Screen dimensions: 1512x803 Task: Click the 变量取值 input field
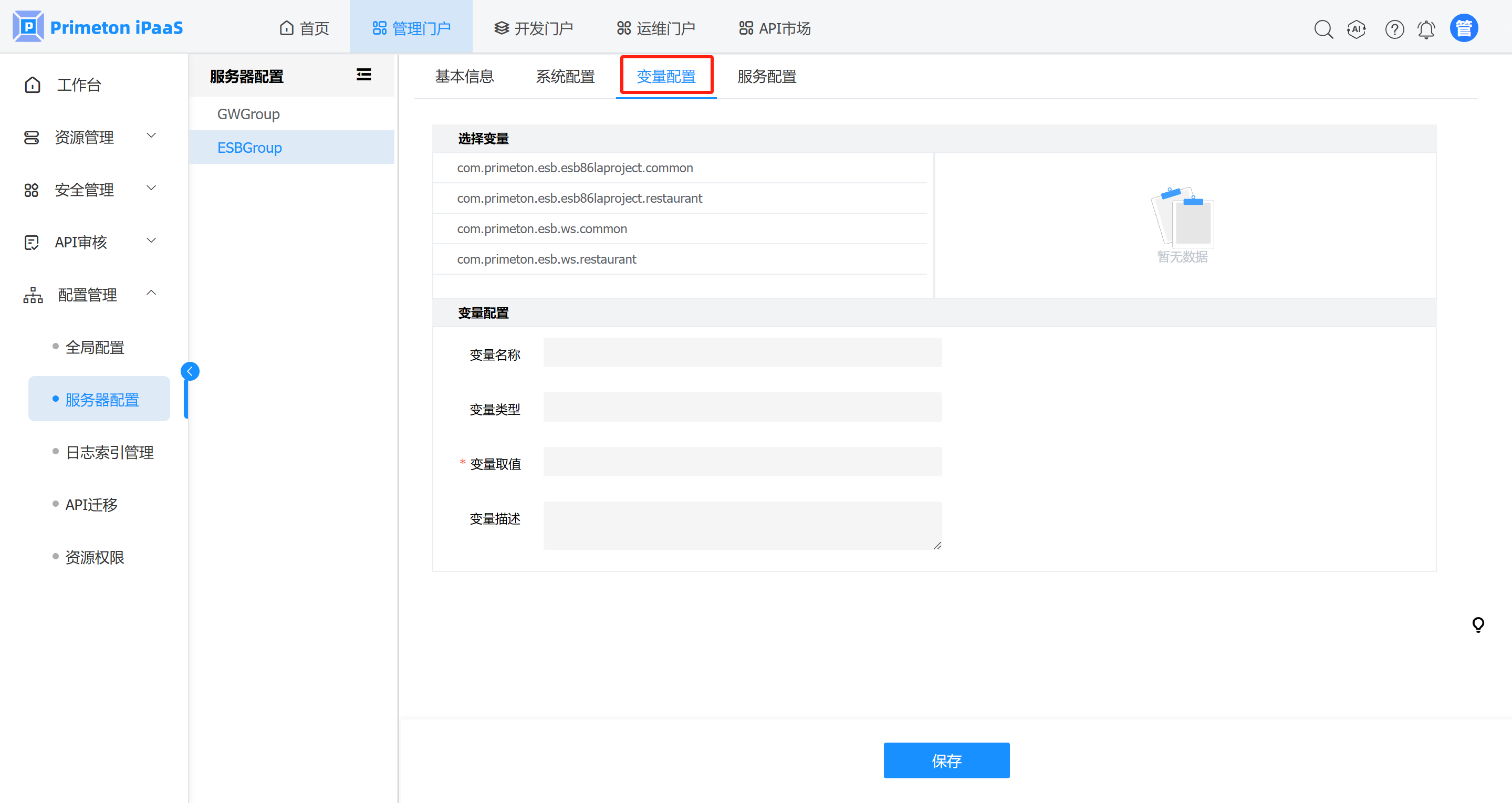[x=742, y=462]
